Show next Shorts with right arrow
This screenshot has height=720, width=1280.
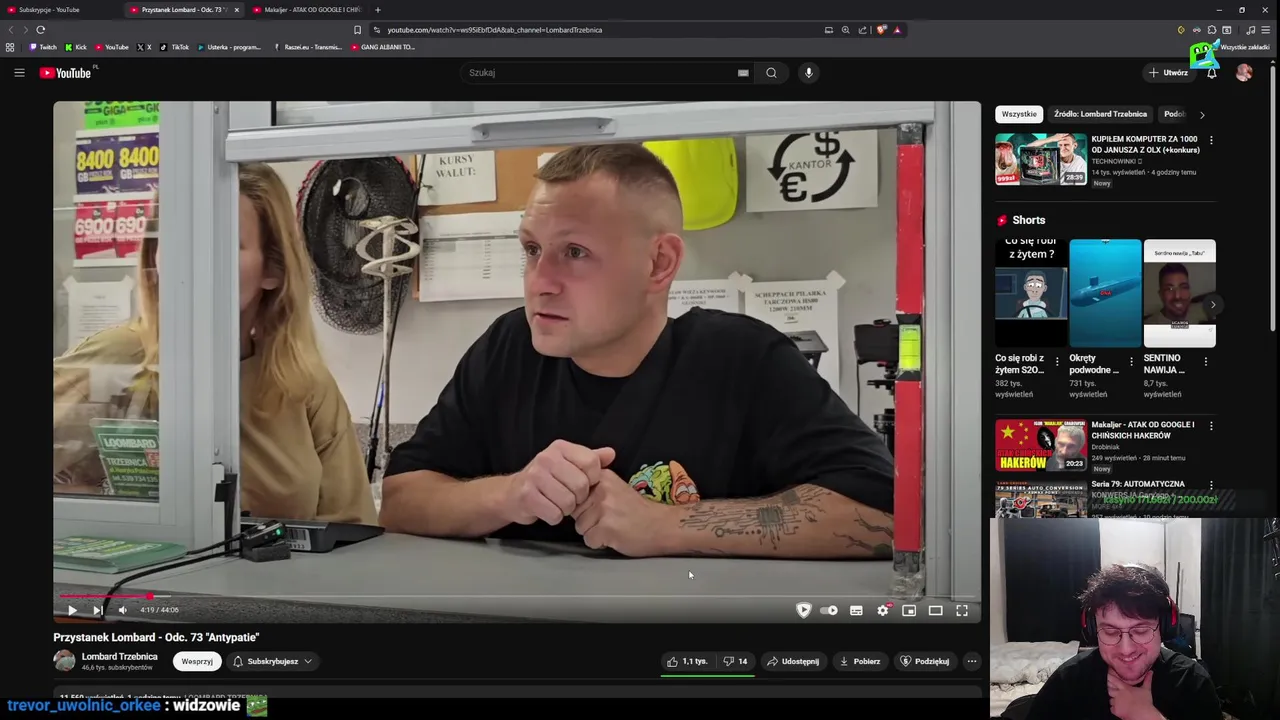point(1213,305)
